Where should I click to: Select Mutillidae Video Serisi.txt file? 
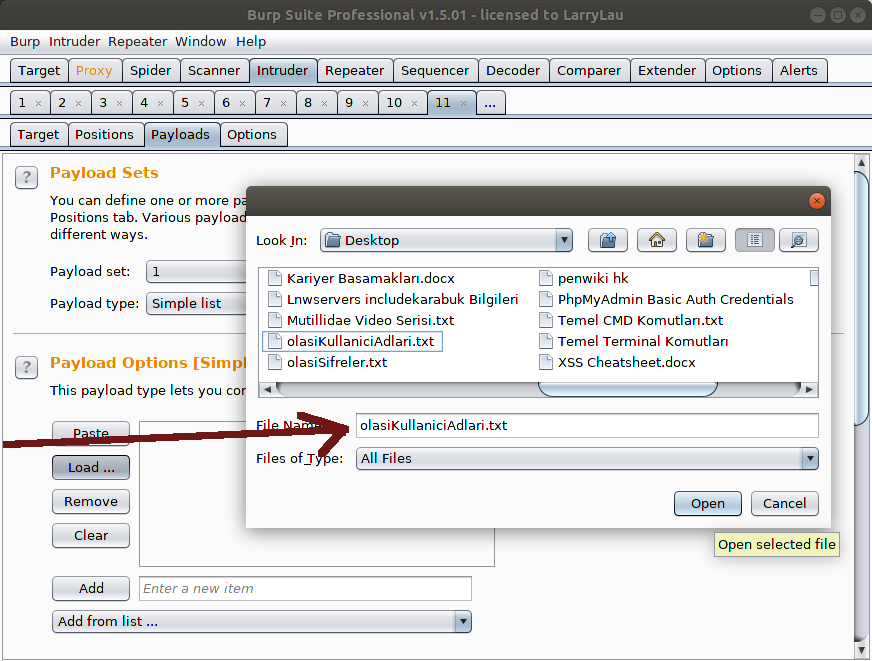pyautogui.click(x=370, y=321)
